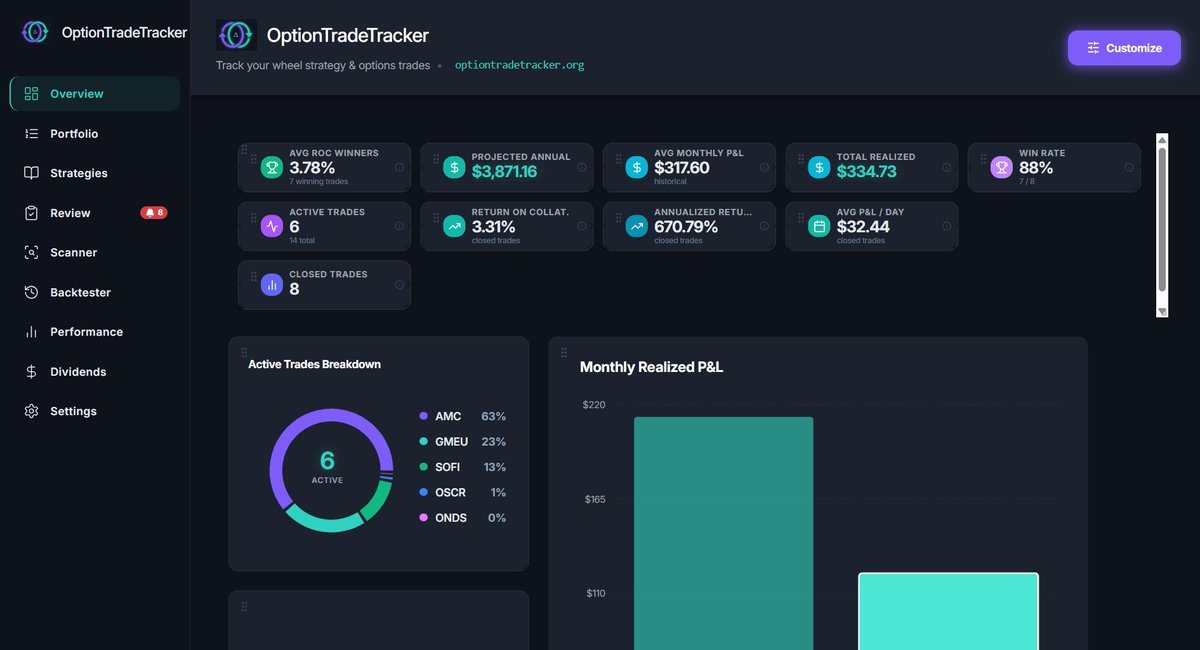Show info for Return on Collat. card
This screenshot has width=1200, height=650.
coord(581,226)
